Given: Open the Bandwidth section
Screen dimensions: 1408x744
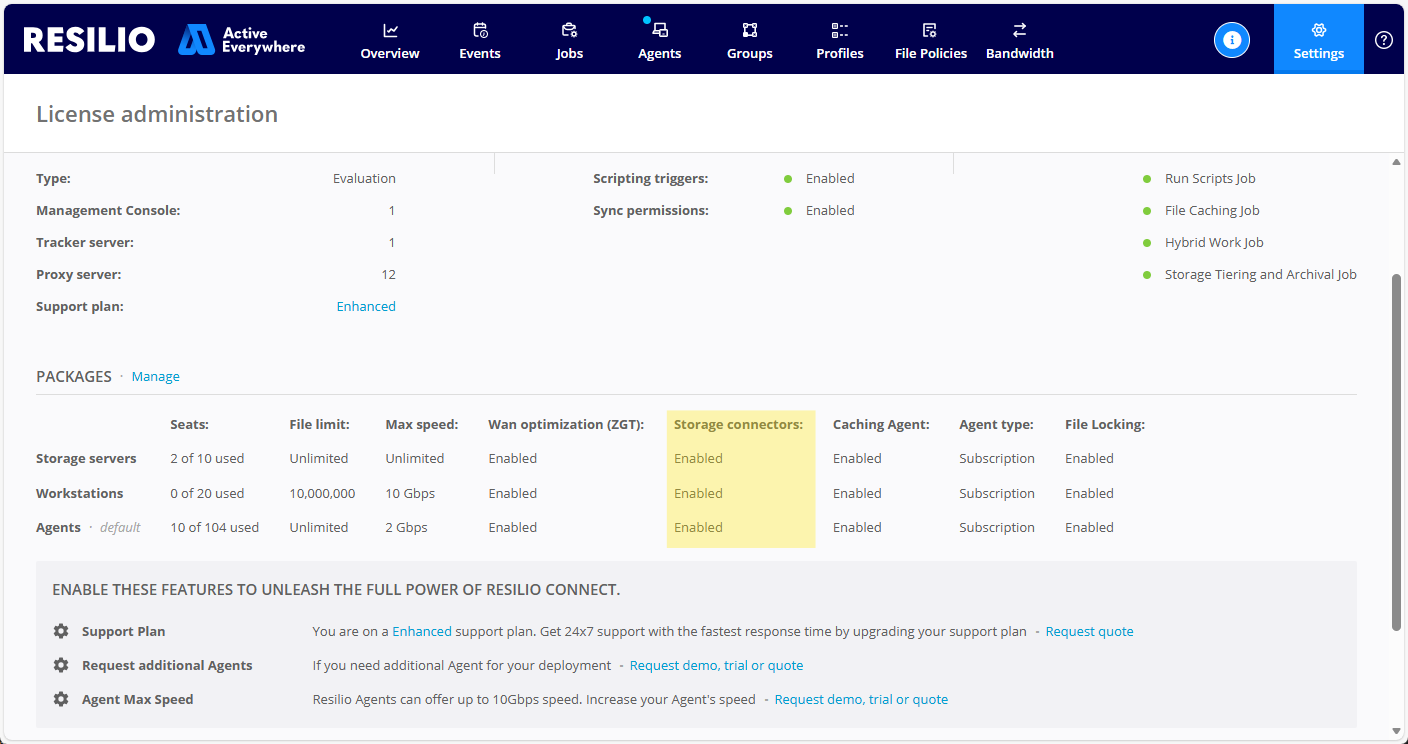Looking at the screenshot, I should click(x=1019, y=40).
